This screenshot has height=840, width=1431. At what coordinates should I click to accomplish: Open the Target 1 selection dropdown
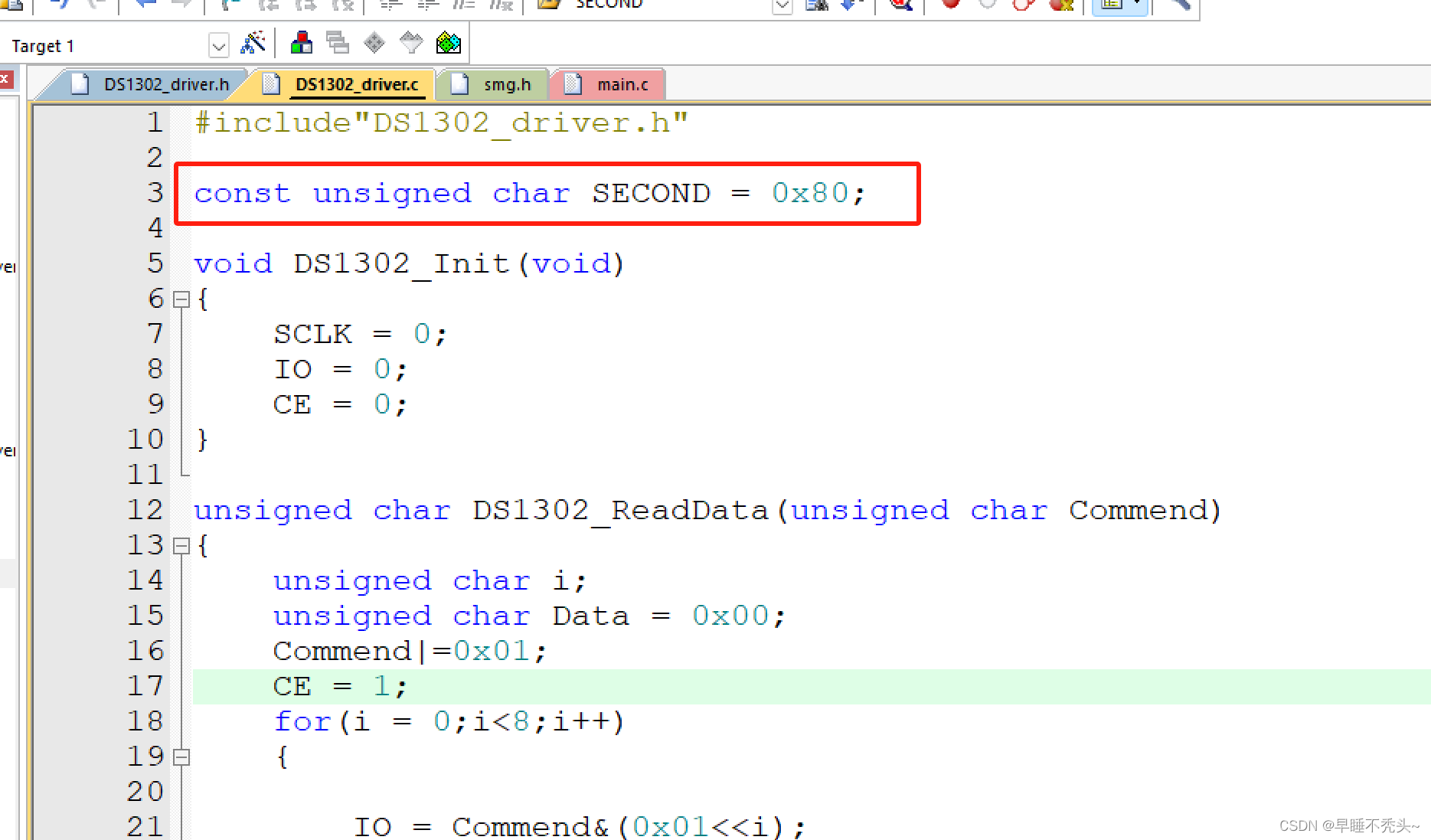click(x=218, y=45)
